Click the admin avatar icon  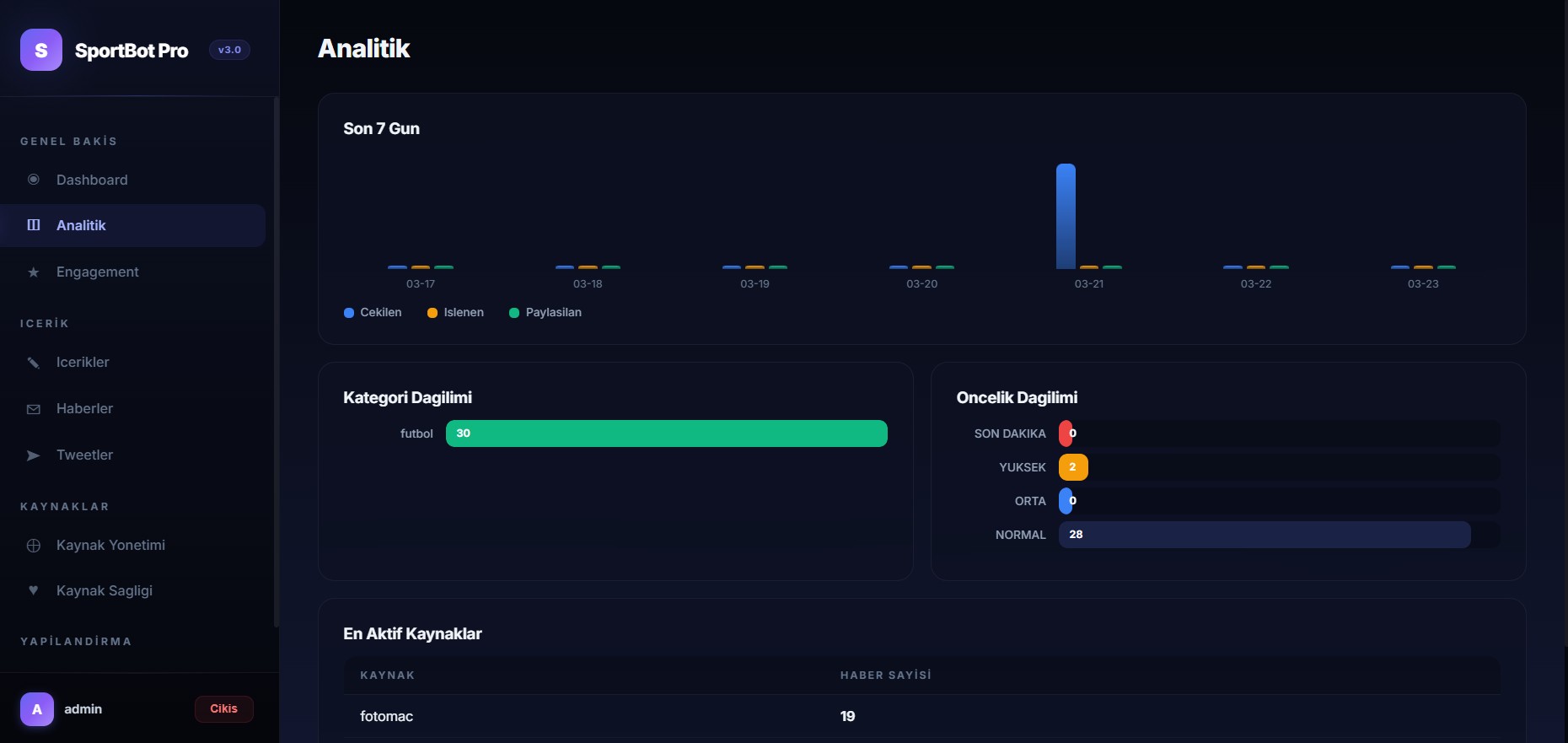[37, 709]
